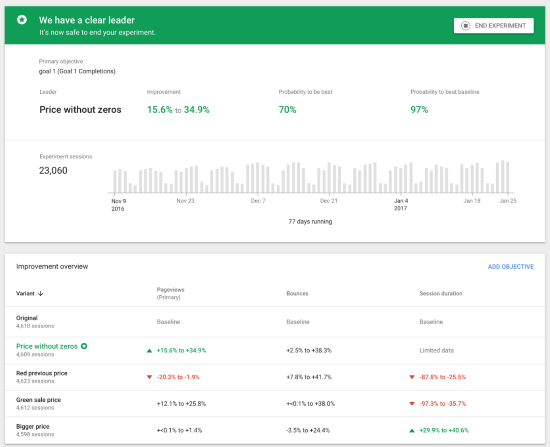Select the +15.6% to +34.9% pageviews value

click(181, 351)
